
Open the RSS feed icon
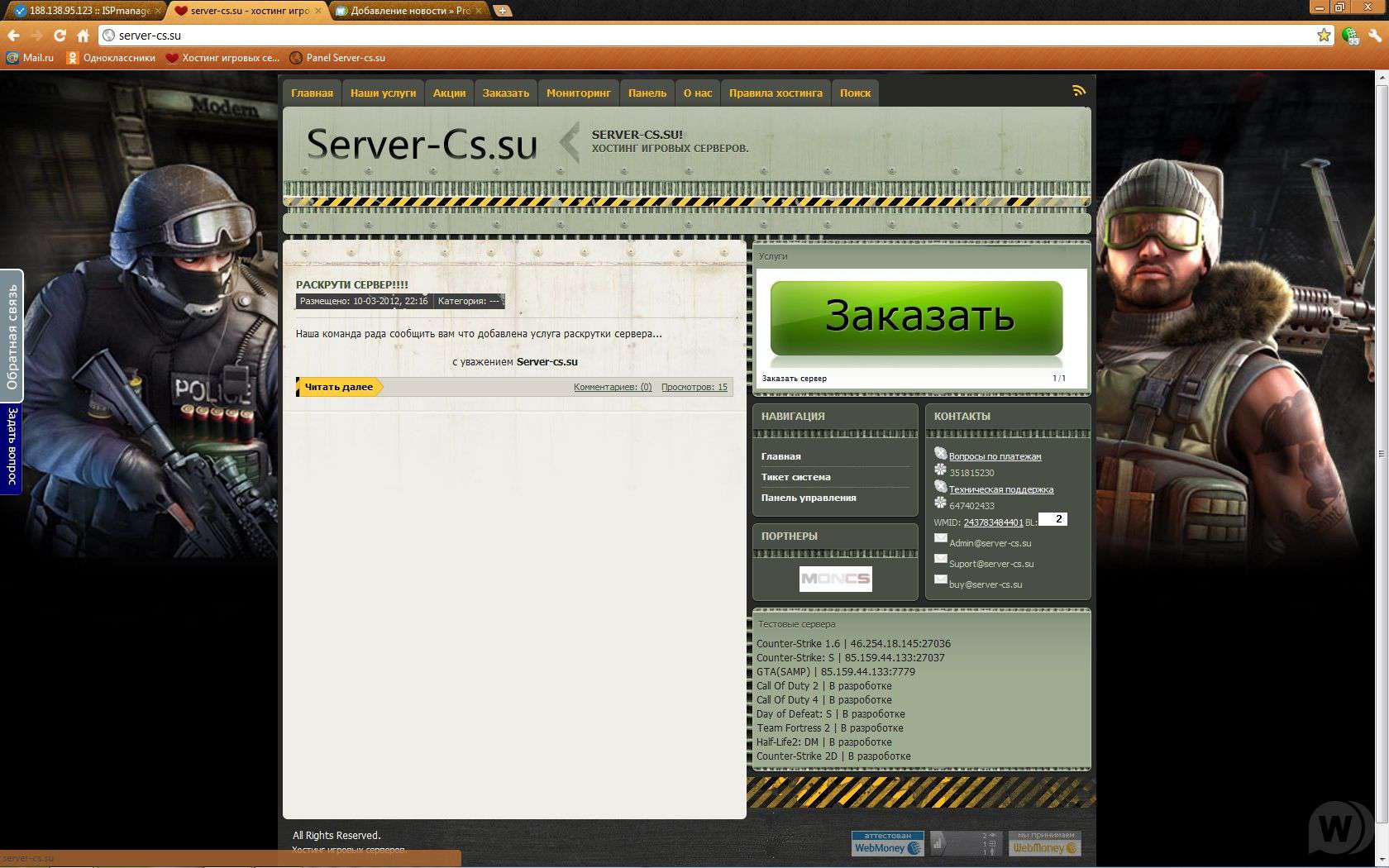pos(1078,90)
